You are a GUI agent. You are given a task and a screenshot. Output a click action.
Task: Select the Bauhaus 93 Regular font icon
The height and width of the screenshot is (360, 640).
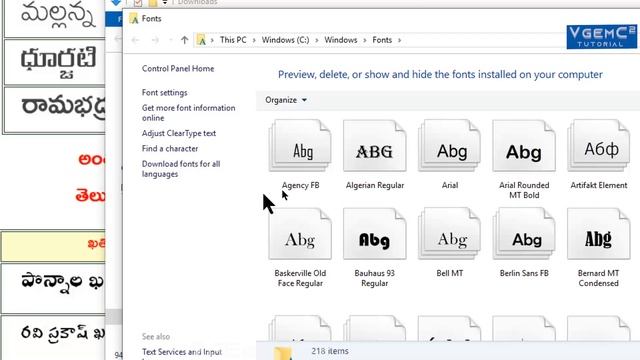click(x=375, y=234)
